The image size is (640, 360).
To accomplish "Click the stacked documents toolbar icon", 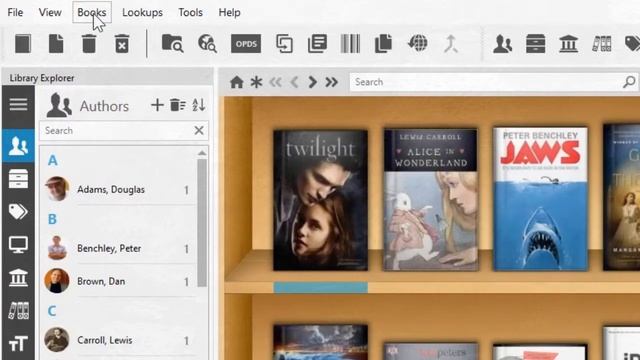I will [318, 44].
